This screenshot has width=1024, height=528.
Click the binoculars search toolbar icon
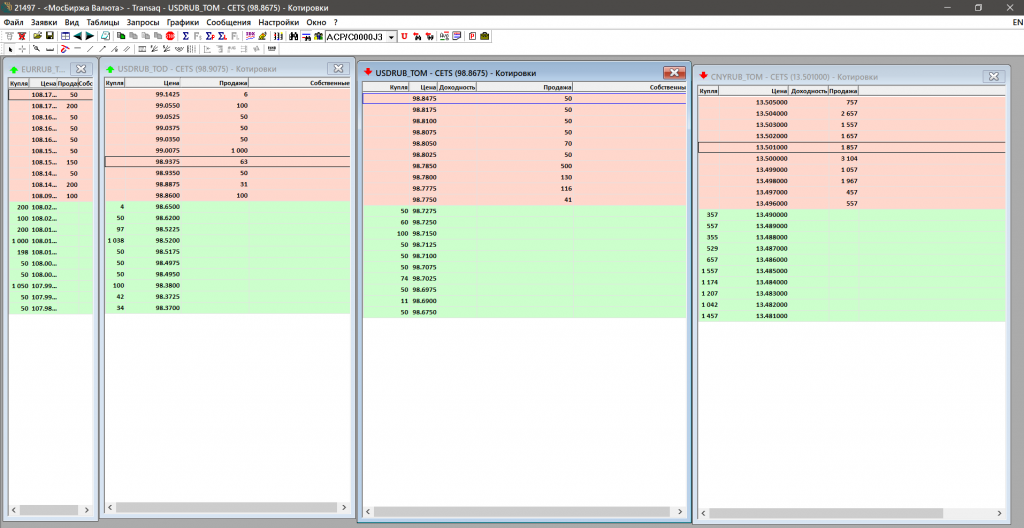coord(293,36)
